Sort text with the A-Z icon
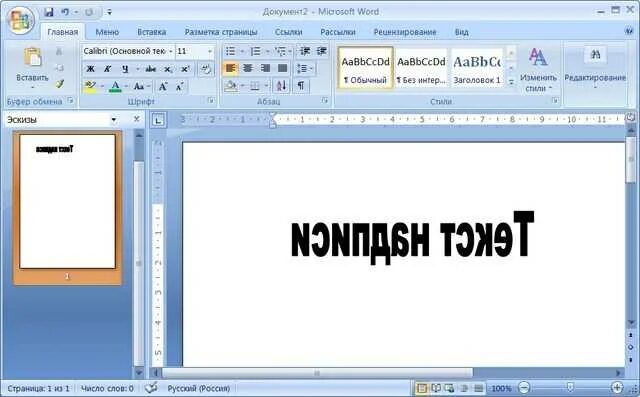This screenshot has width=640, height=397. pyautogui.click(x=282, y=86)
